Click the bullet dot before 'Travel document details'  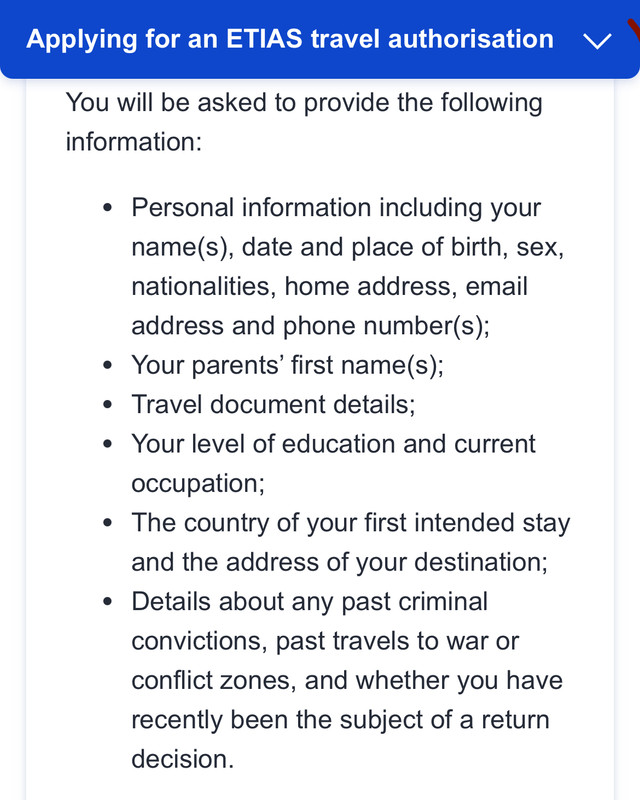(107, 405)
